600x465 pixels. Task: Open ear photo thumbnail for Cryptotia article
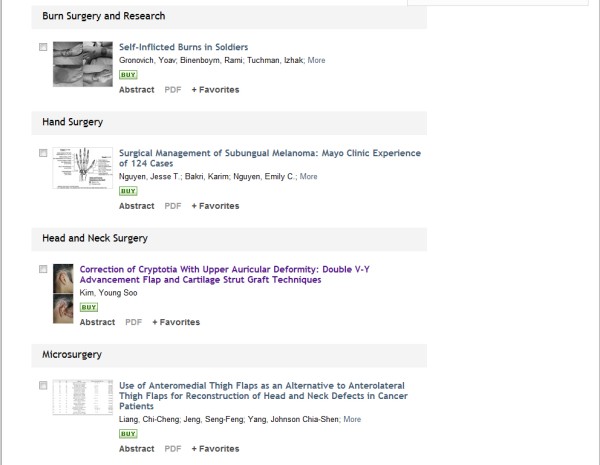click(62, 292)
